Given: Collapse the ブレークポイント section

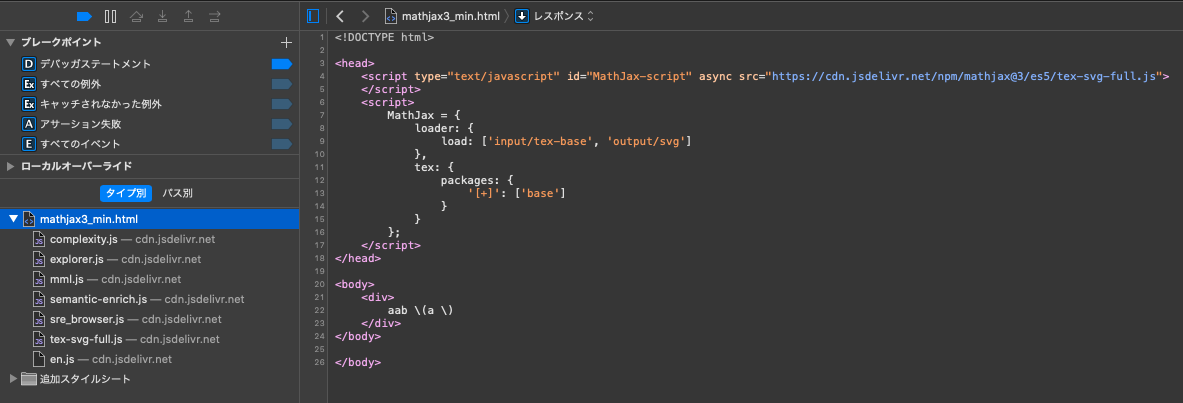Looking at the screenshot, I should pyautogui.click(x=11, y=42).
